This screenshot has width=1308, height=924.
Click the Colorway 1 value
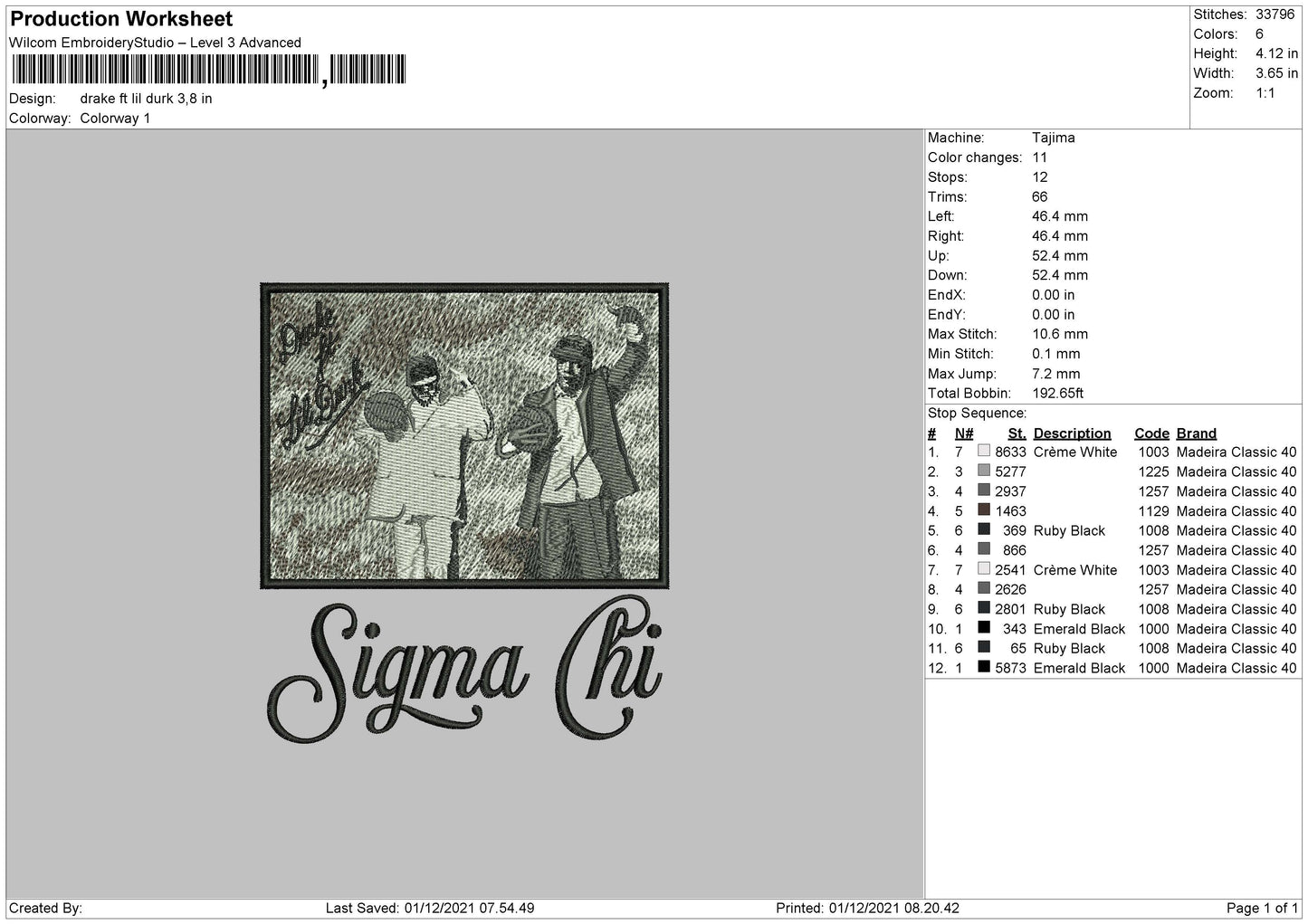click(115, 119)
